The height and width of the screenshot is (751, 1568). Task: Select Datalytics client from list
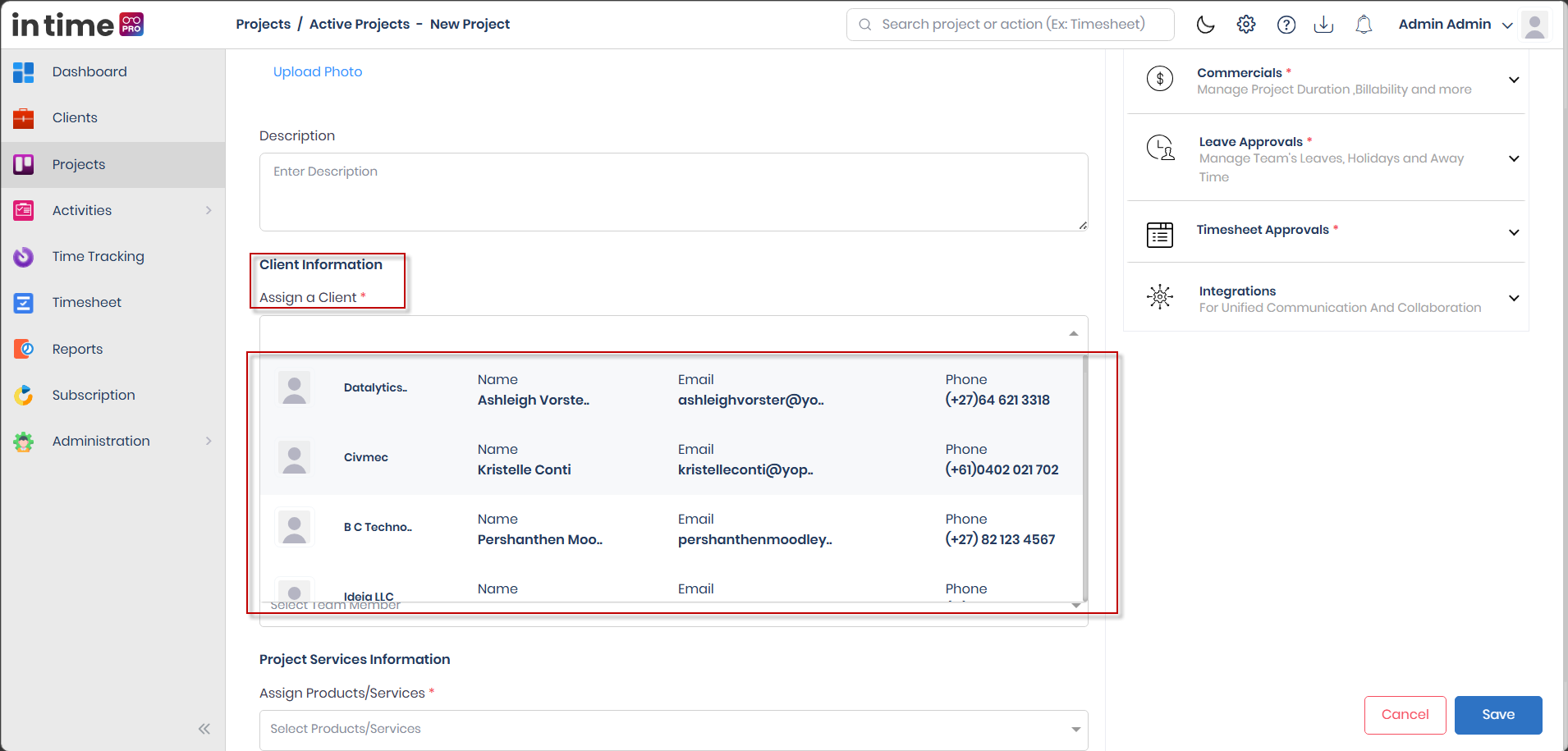point(672,390)
